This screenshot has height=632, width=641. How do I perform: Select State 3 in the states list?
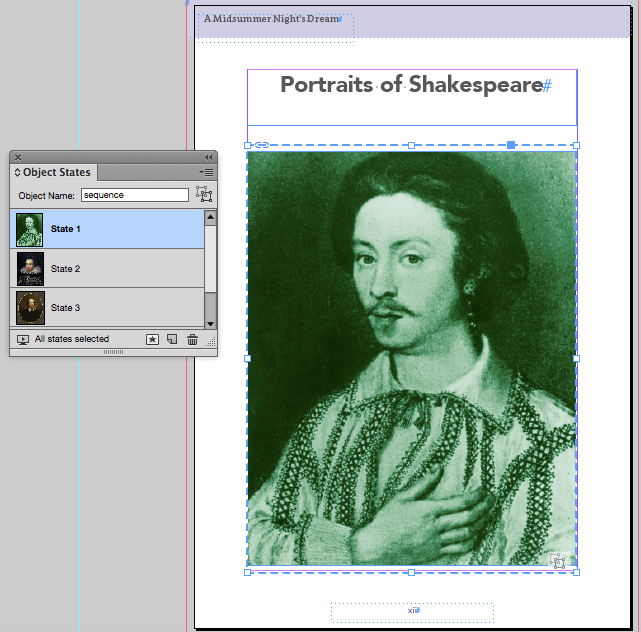point(107,308)
